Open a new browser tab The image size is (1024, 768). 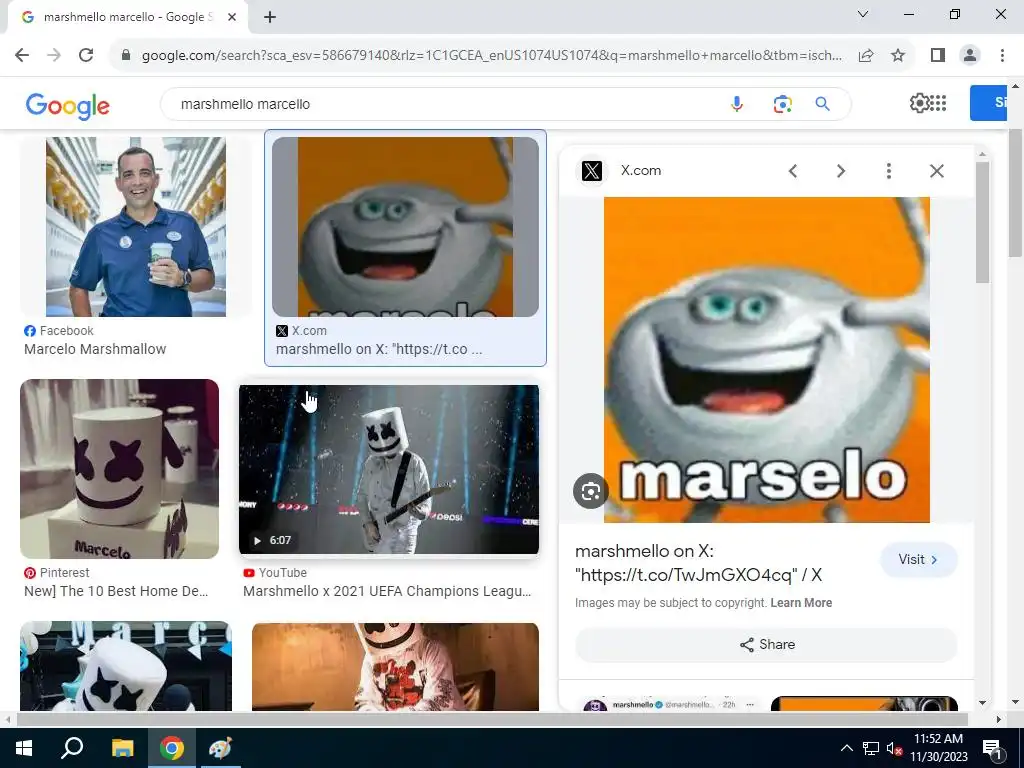coord(270,17)
